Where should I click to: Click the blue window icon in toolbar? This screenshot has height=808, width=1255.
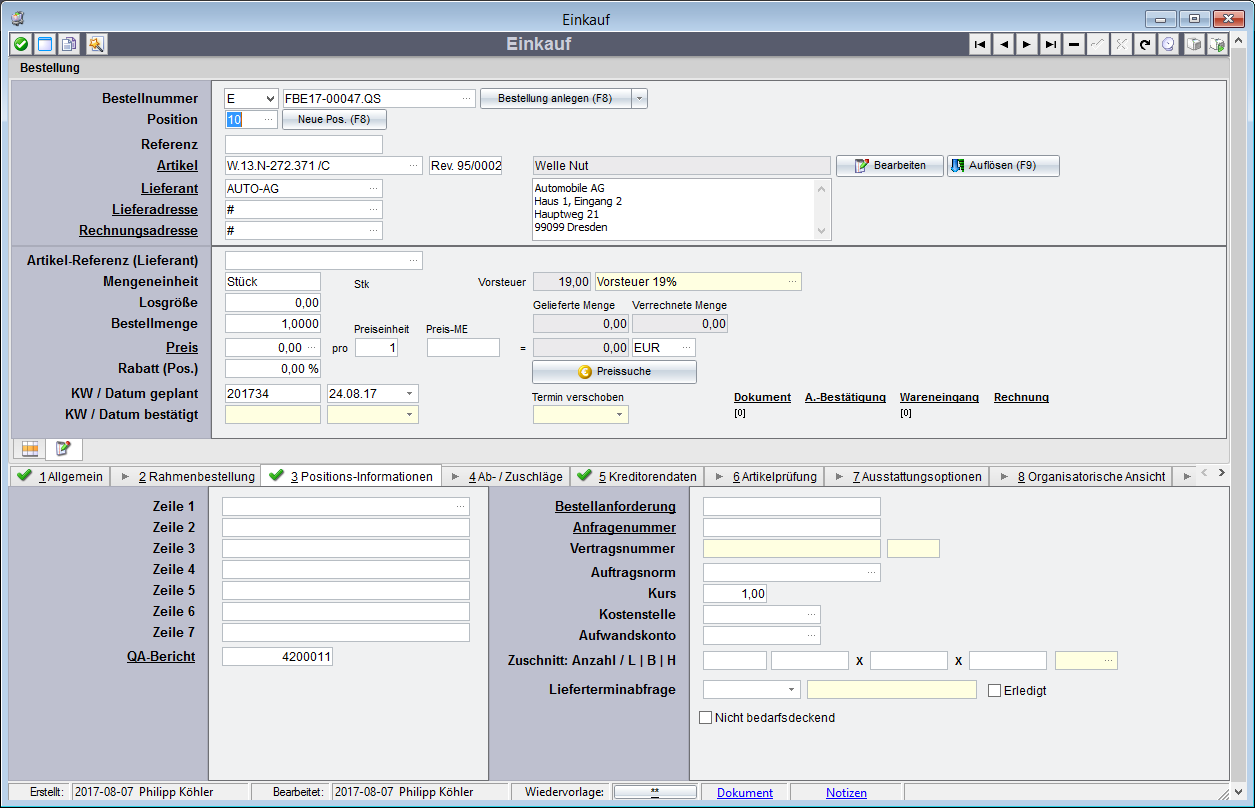45,44
